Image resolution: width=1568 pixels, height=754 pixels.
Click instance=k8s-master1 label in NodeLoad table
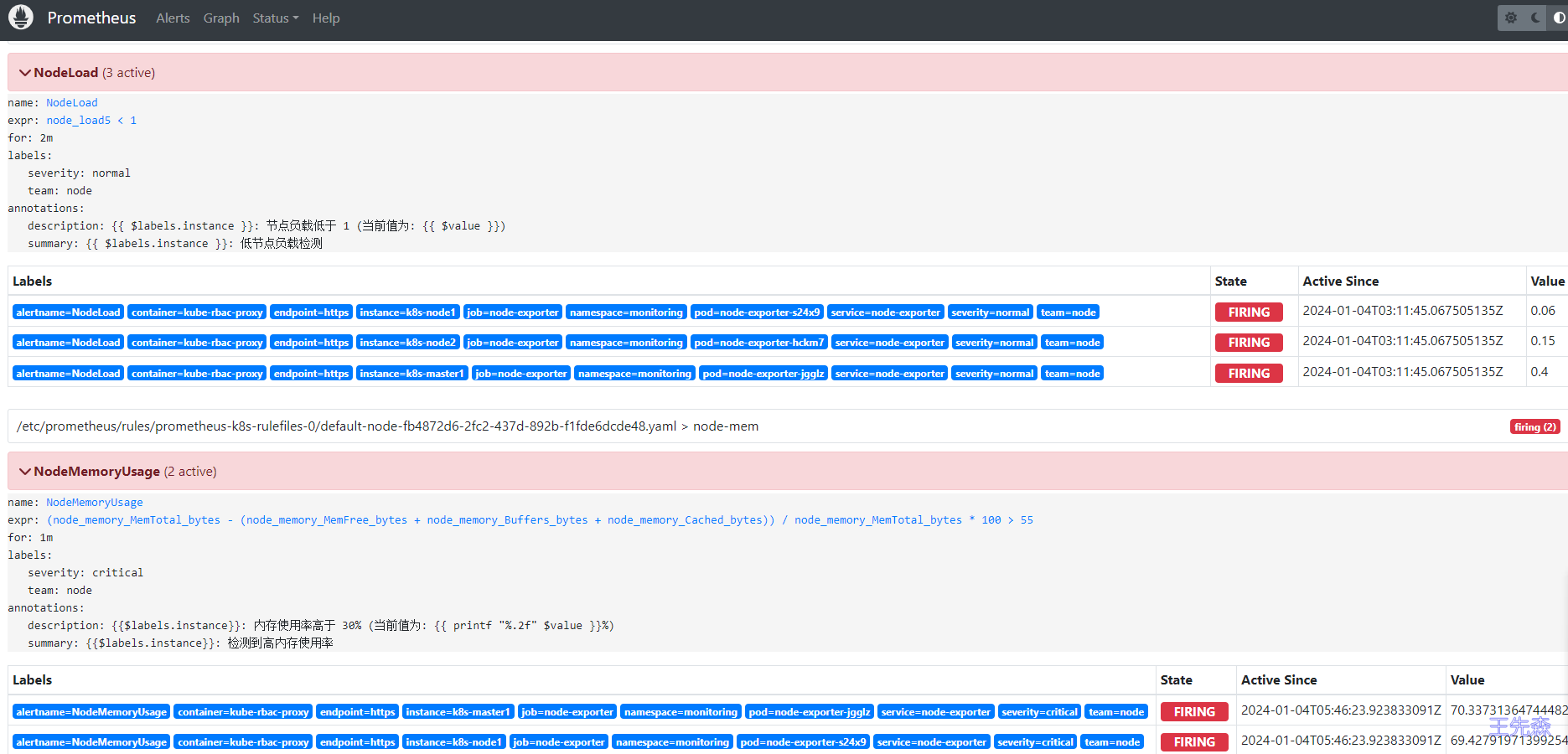coord(411,374)
